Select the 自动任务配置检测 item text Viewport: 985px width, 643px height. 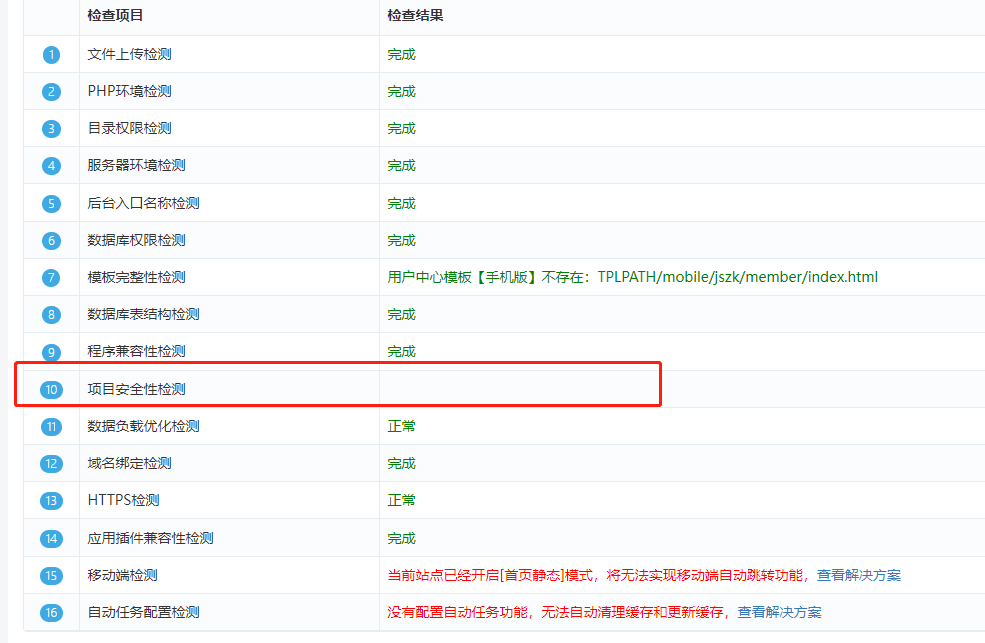click(x=143, y=612)
